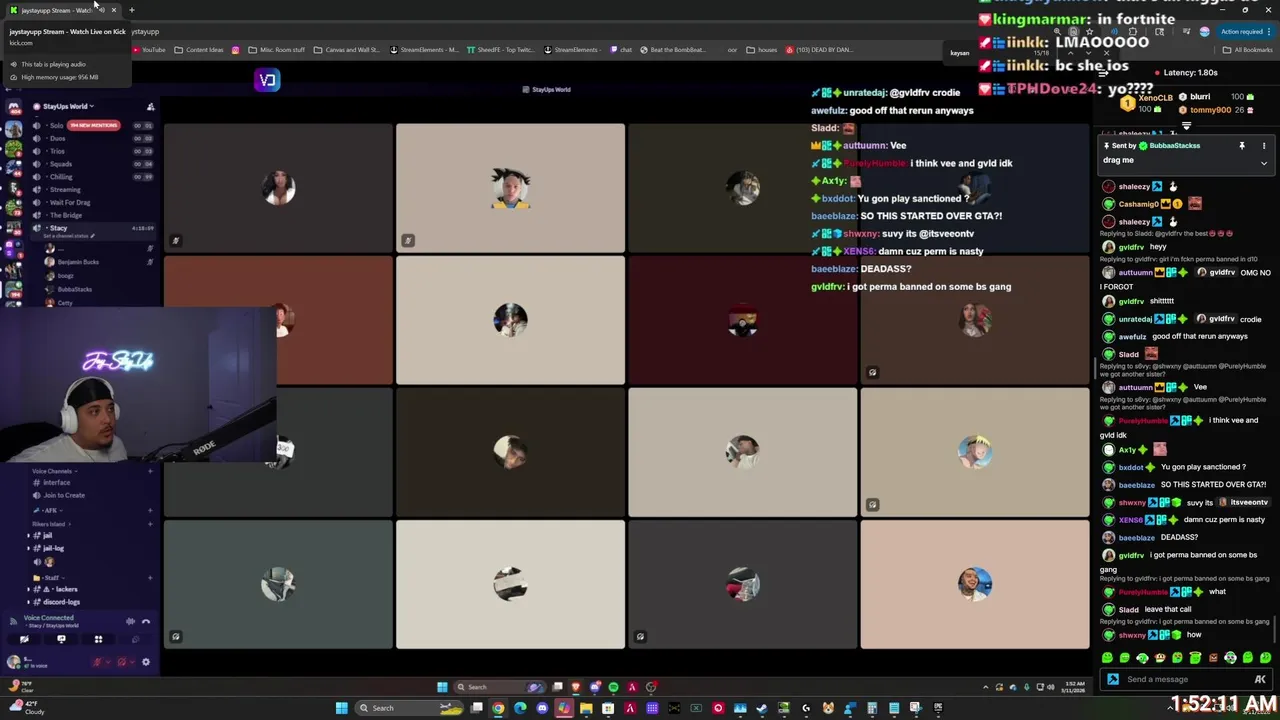Open Windows Start button on outer taskbar

pyautogui.click(x=341, y=708)
